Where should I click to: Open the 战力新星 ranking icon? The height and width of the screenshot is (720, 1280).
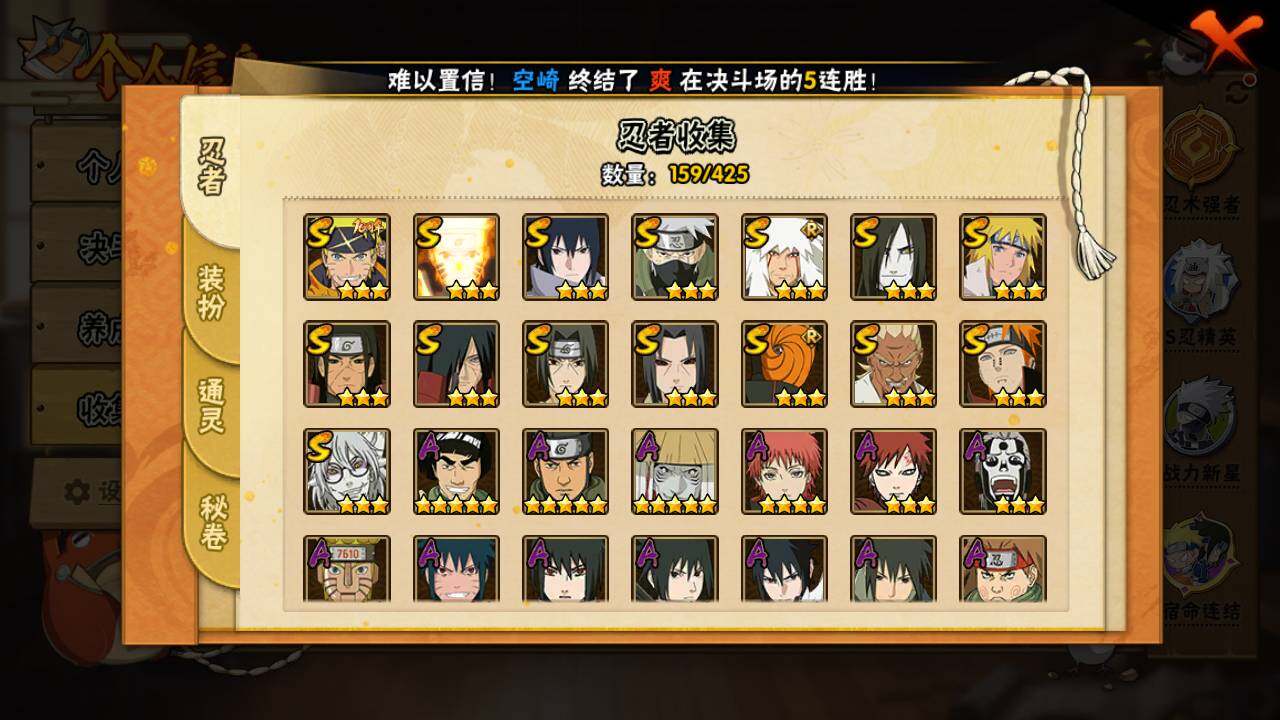[1201, 432]
